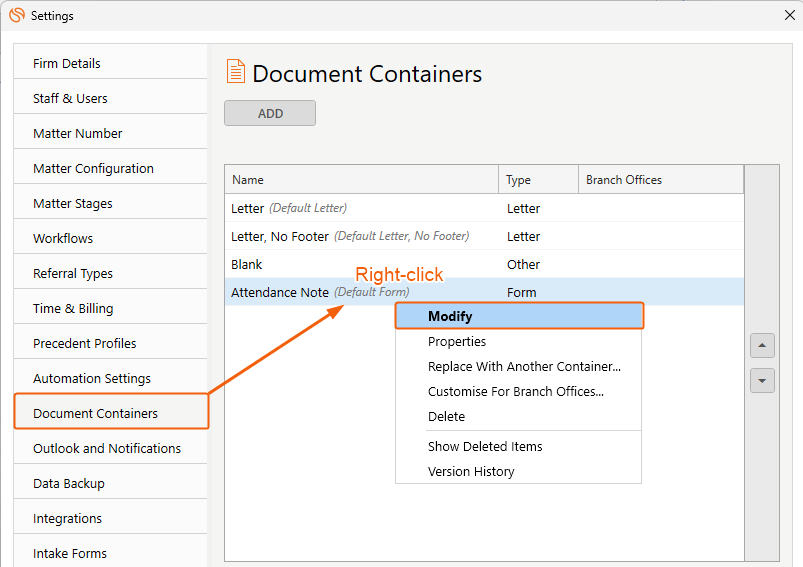Open Outlook and Notifications settings
803x567 pixels.
click(x=107, y=448)
